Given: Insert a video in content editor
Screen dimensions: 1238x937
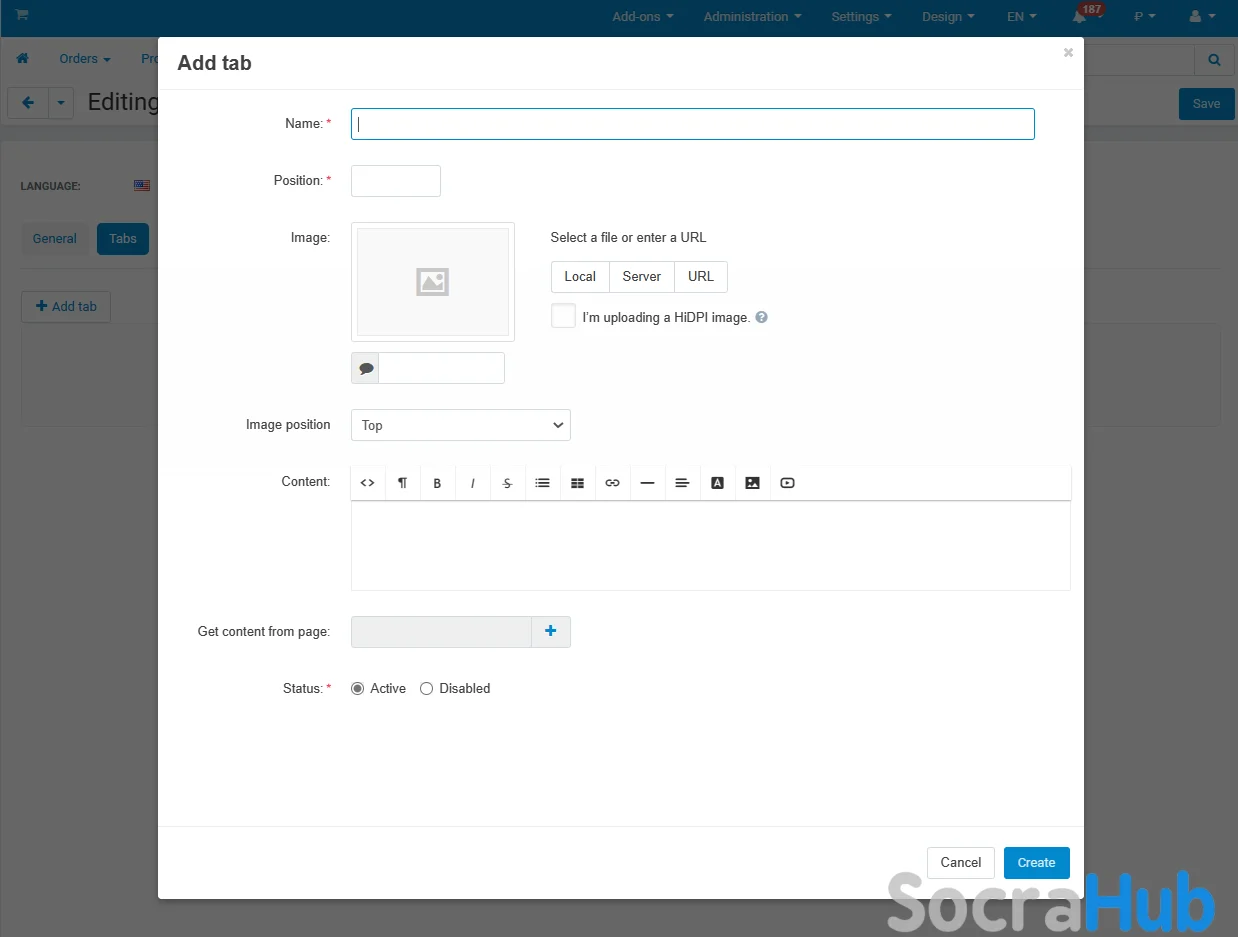Looking at the screenshot, I should click(x=787, y=483).
